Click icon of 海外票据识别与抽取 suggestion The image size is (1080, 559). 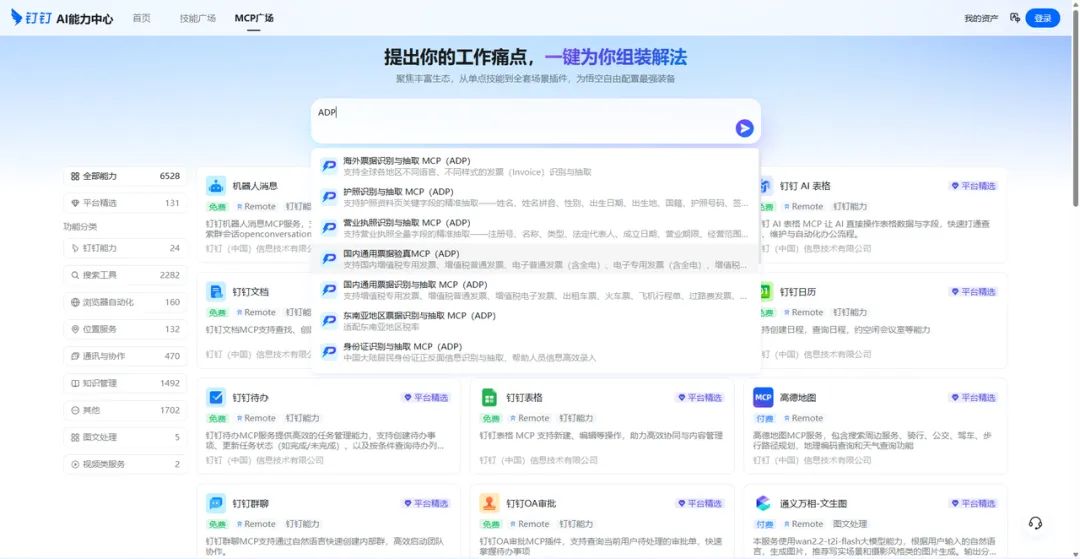[x=329, y=166]
